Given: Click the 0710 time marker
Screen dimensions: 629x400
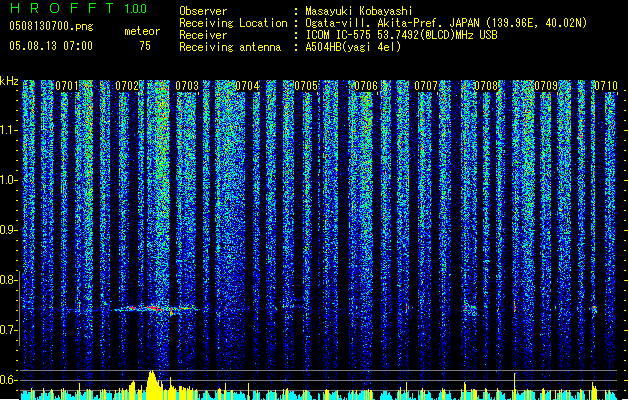Looking at the screenshot, I should coord(606,86).
